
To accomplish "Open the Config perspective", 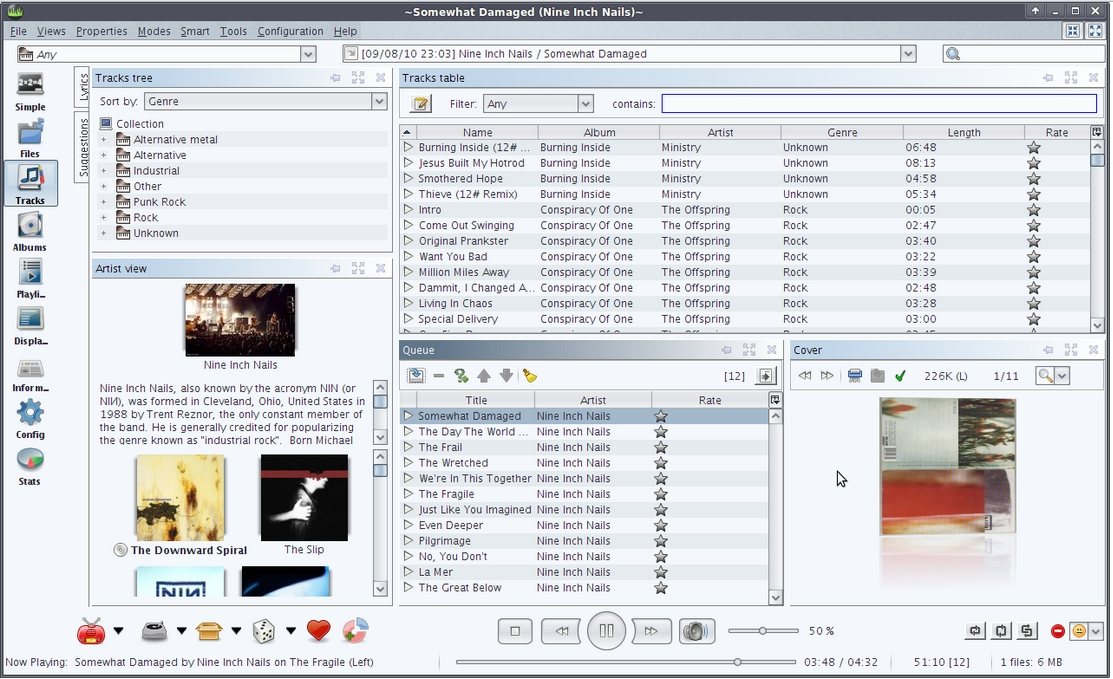I will point(30,419).
